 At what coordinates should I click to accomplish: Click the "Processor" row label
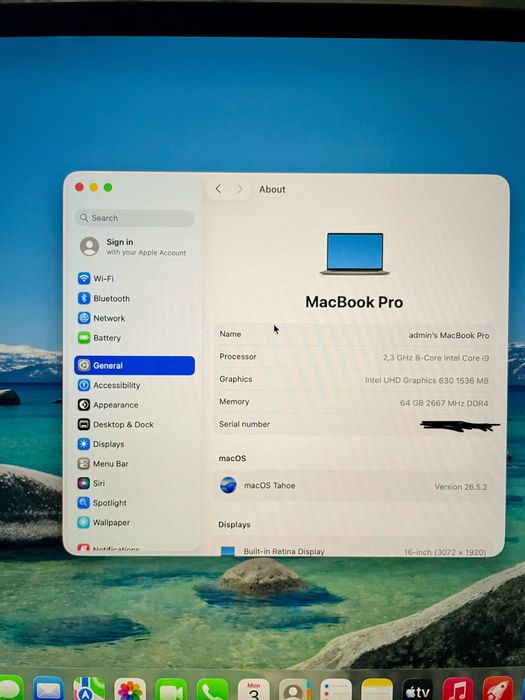238,357
